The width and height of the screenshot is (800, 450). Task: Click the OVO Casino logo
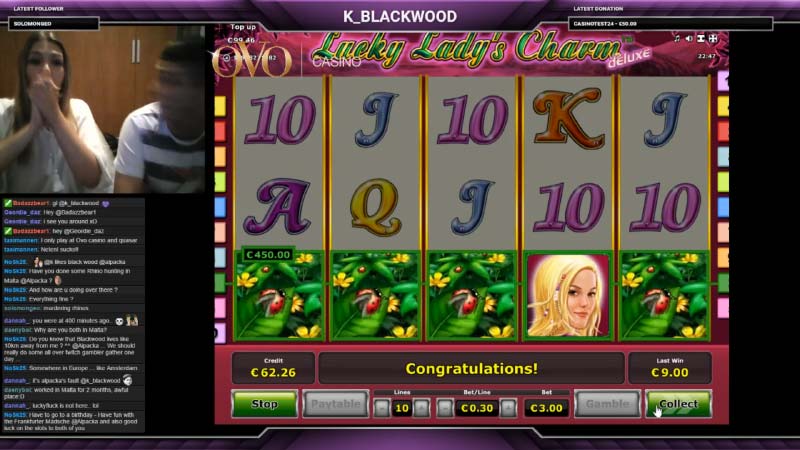click(x=253, y=60)
